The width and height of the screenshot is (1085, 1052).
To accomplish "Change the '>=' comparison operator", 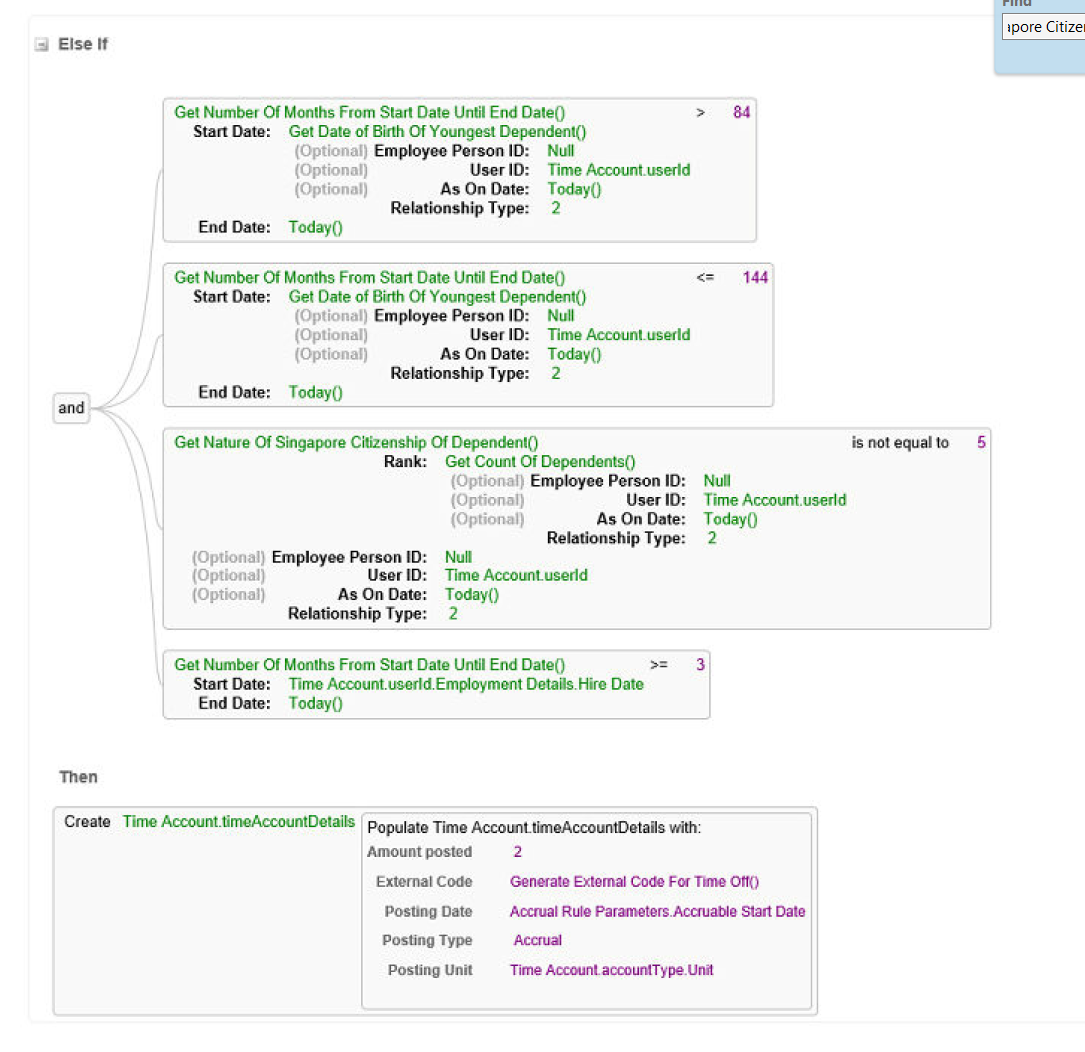I will point(658,664).
